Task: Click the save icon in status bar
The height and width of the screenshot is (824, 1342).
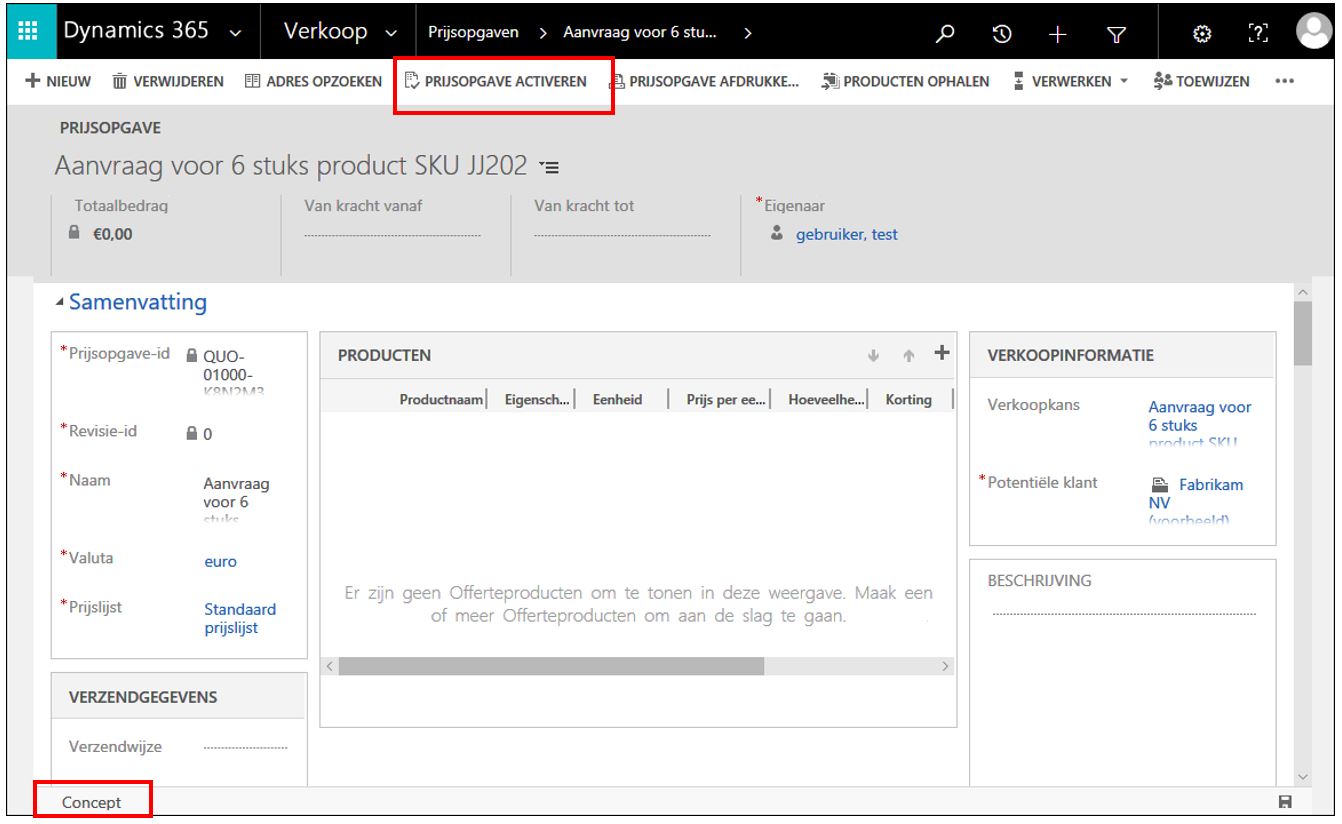Action: tap(1286, 802)
